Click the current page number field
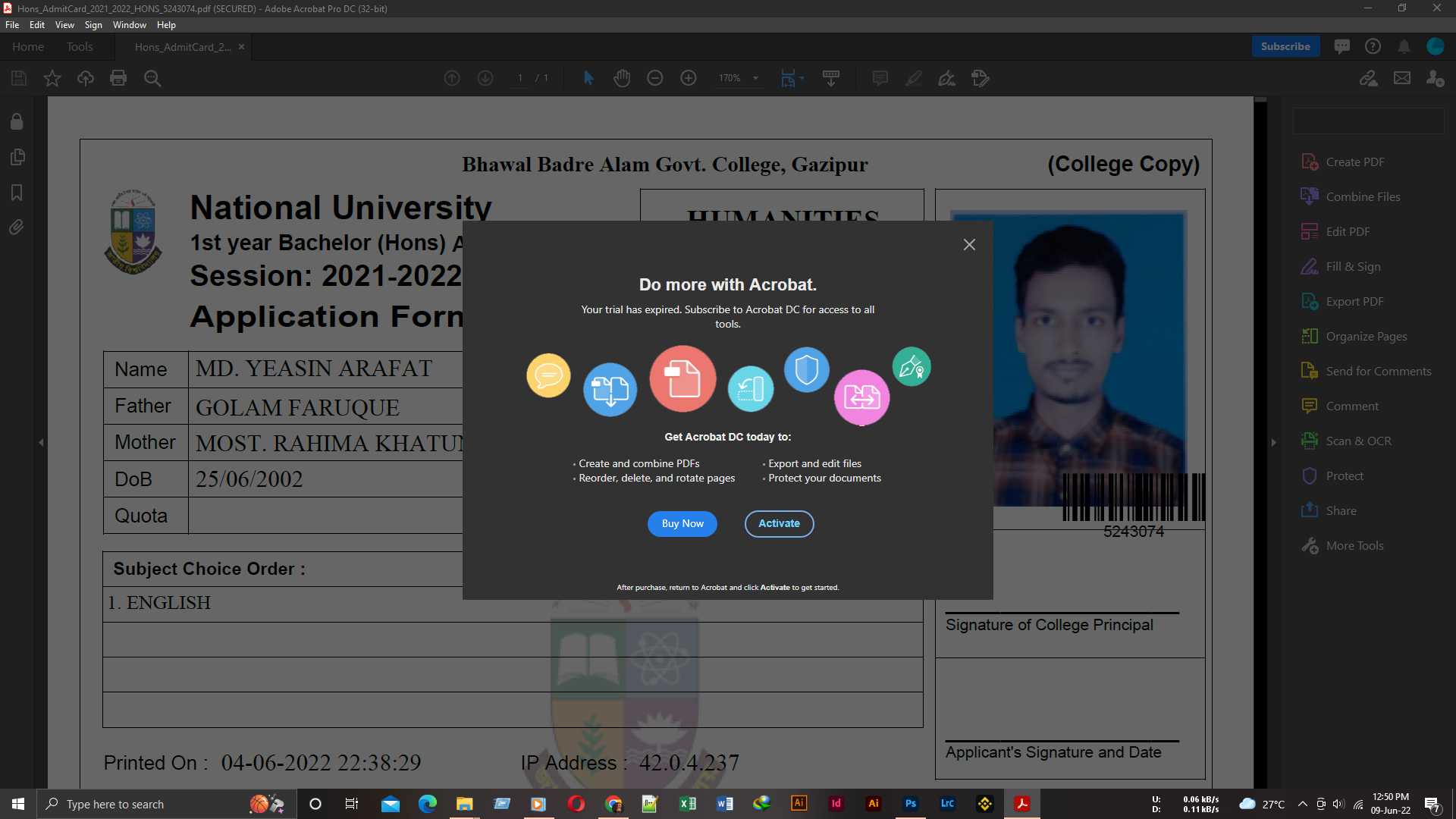Screen dimensions: 1456x819 520,78
